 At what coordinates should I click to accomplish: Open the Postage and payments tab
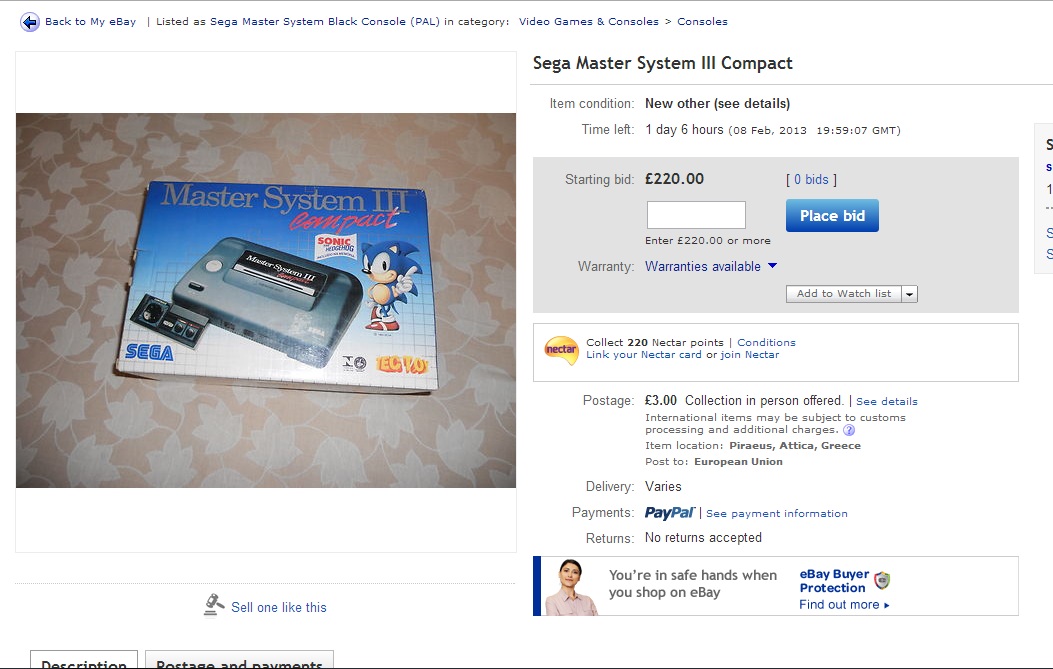point(239,660)
